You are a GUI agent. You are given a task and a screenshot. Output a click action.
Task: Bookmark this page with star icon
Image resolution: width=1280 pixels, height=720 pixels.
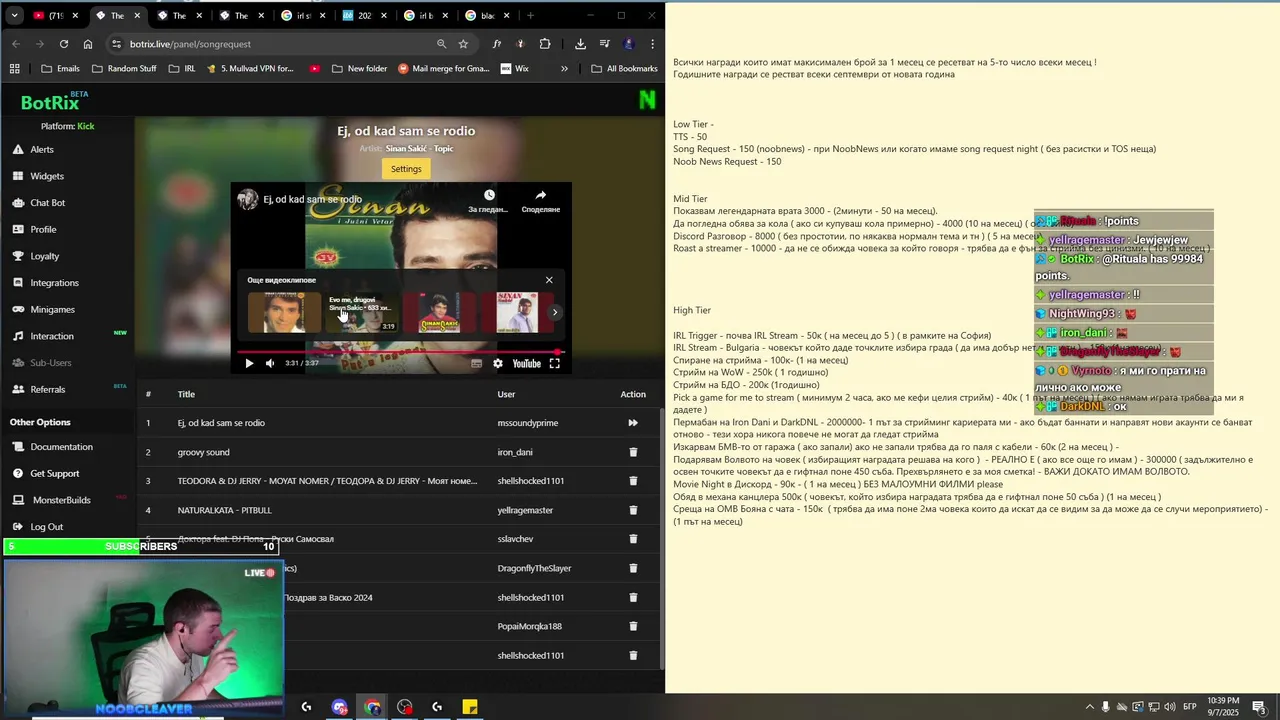coord(463,44)
